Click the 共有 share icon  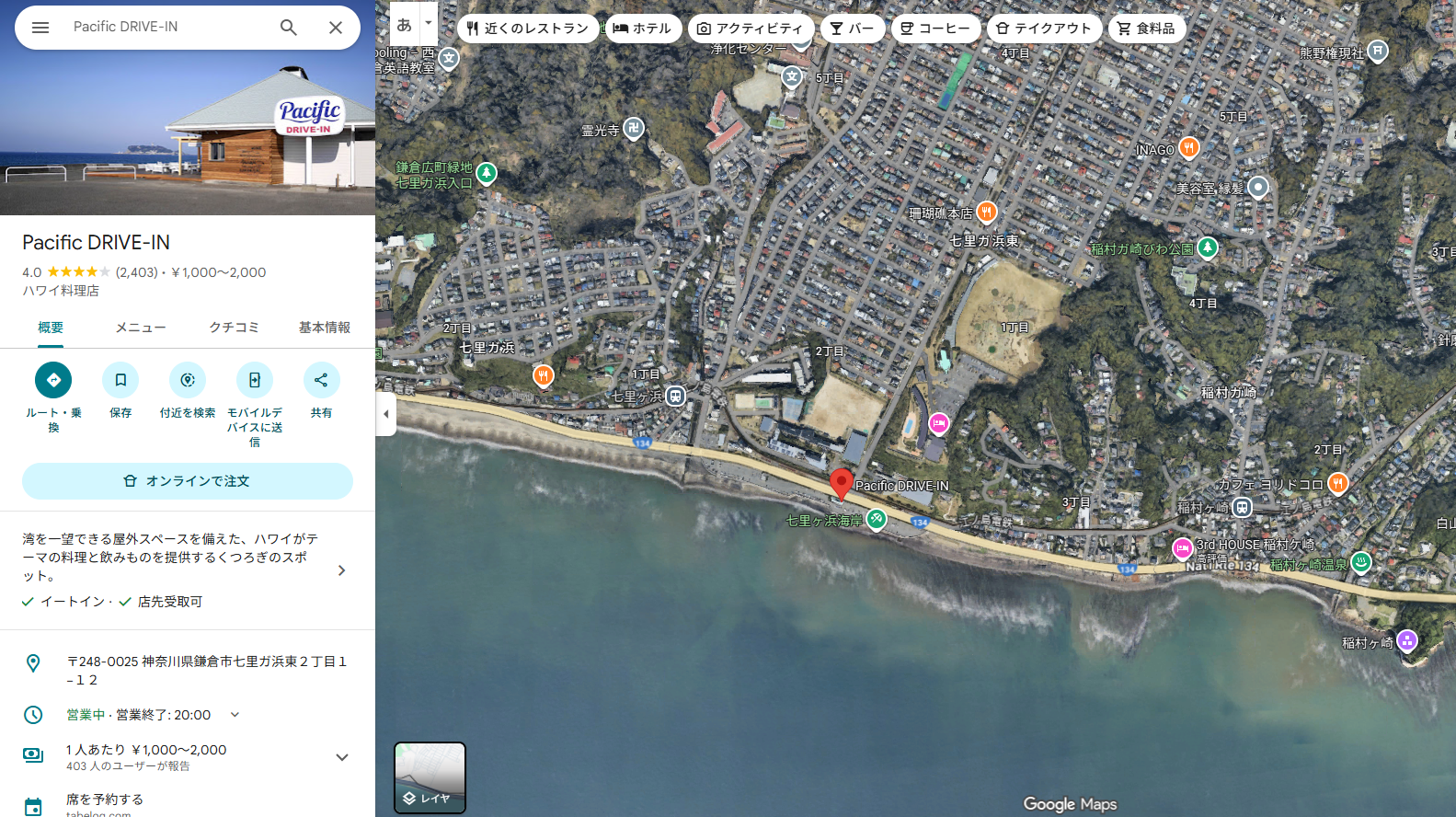pos(321,380)
